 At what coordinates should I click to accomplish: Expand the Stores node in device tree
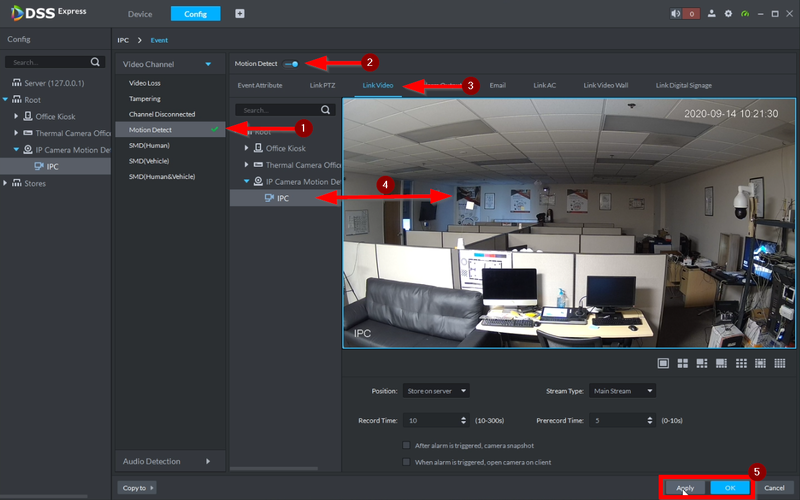pyautogui.click(x=6, y=183)
